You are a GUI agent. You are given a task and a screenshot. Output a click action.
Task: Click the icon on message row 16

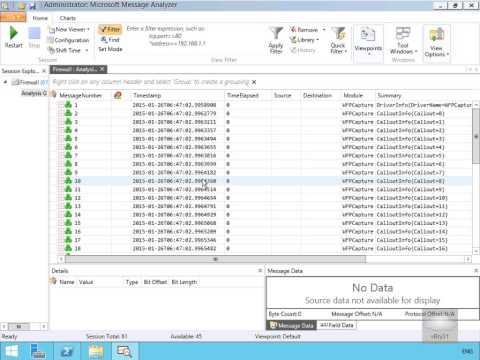[x=68, y=231]
